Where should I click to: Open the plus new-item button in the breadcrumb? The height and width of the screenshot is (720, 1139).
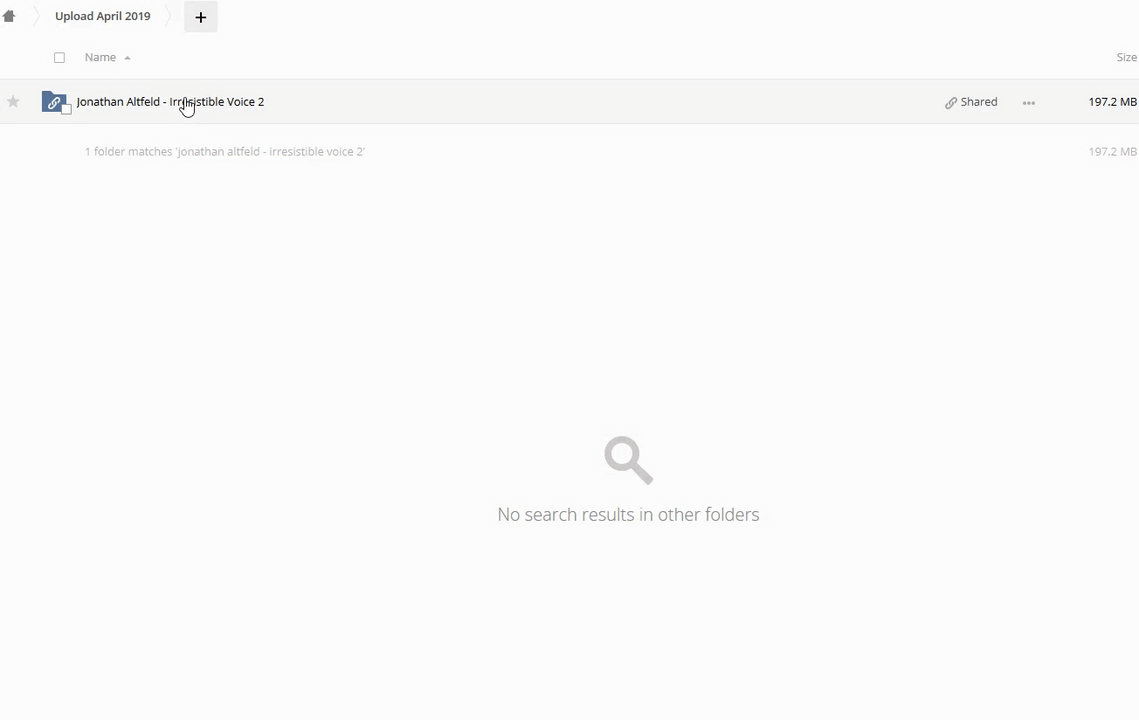(x=200, y=17)
